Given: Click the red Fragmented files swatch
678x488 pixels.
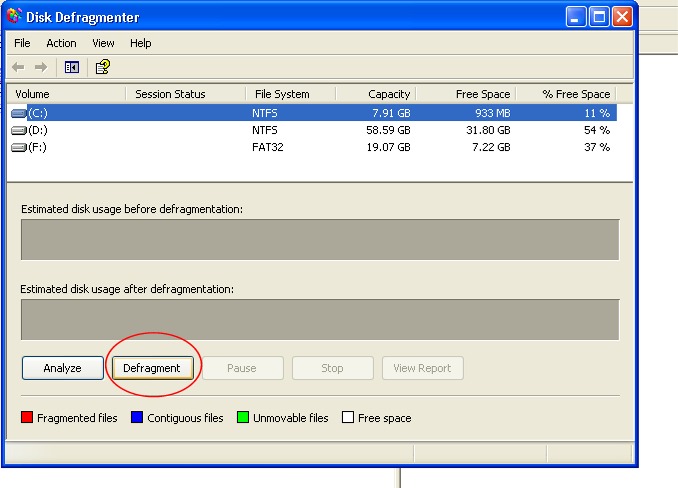Looking at the screenshot, I should tap(27, 417).
